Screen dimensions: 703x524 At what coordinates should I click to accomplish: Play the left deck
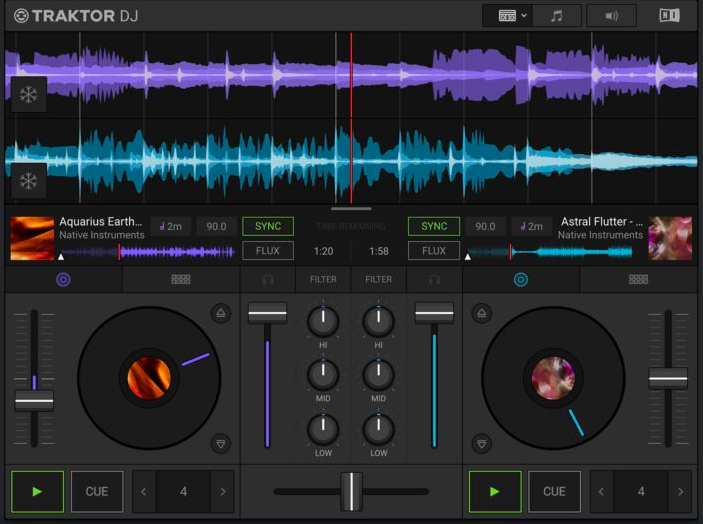pos(37,492)
